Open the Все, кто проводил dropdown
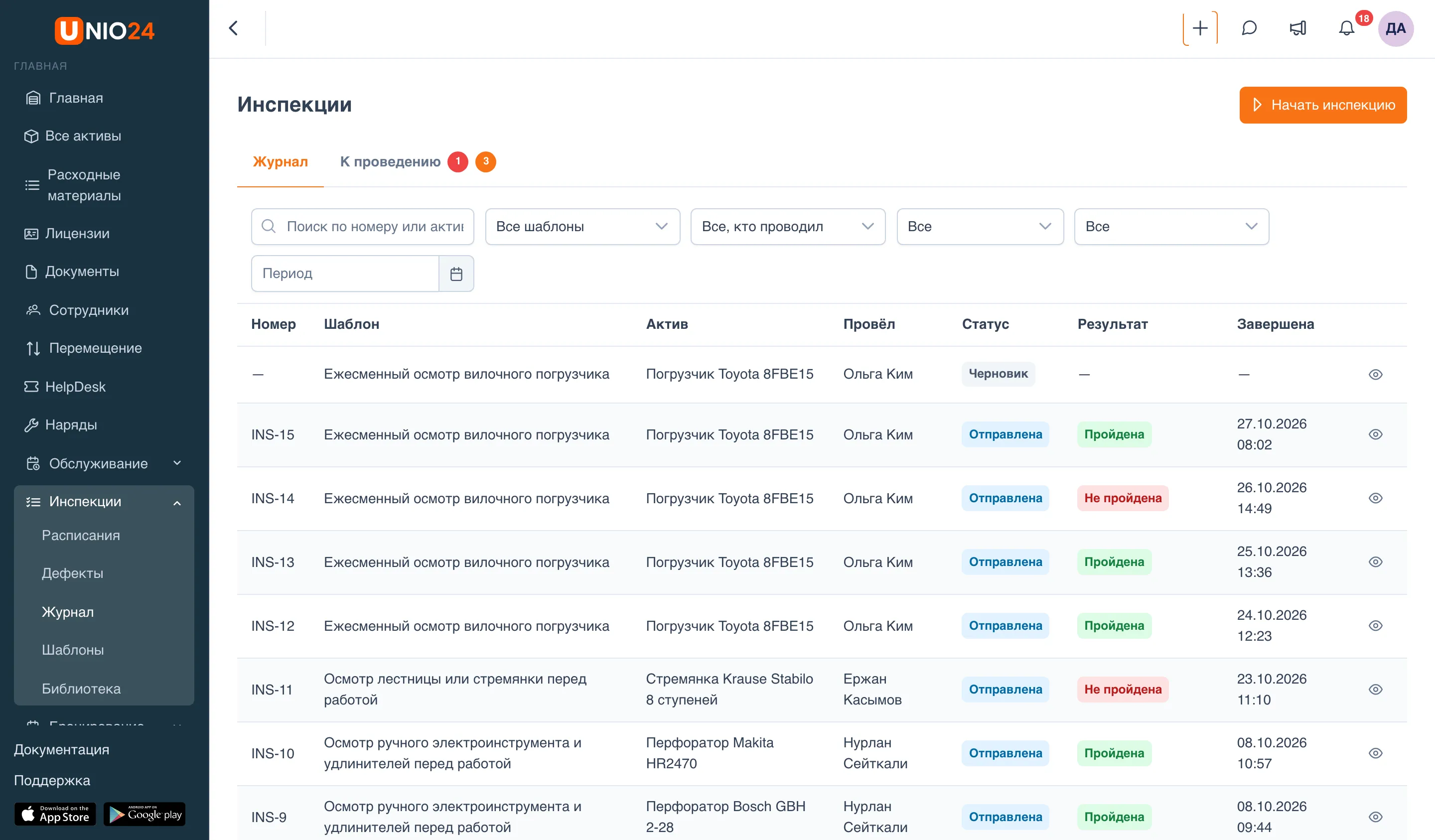This screenshot has height=840, width=1435. pos(788,227)
